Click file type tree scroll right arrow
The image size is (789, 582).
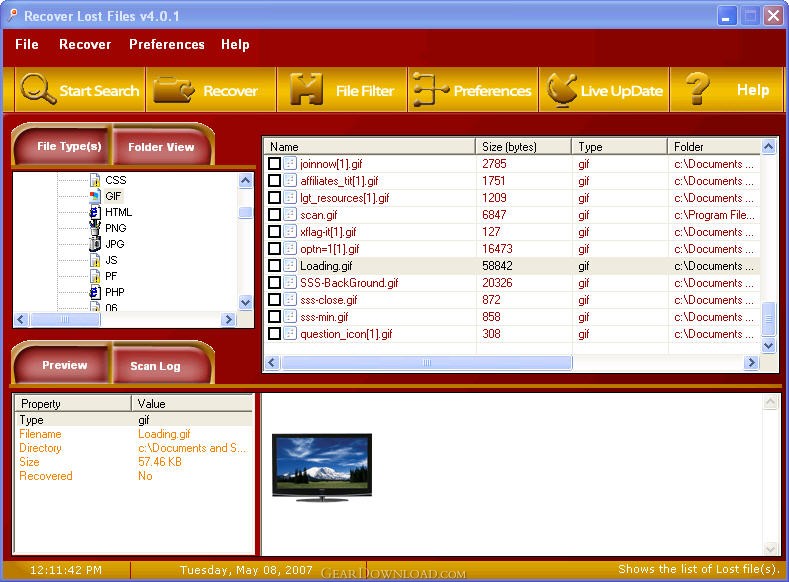(x=228, y=319)
